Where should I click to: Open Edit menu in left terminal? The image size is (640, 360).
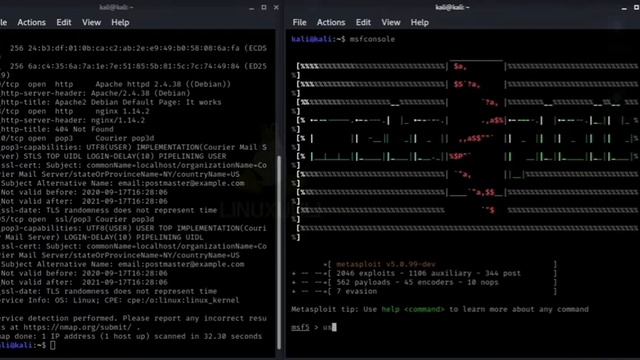(x=64, y=22)
